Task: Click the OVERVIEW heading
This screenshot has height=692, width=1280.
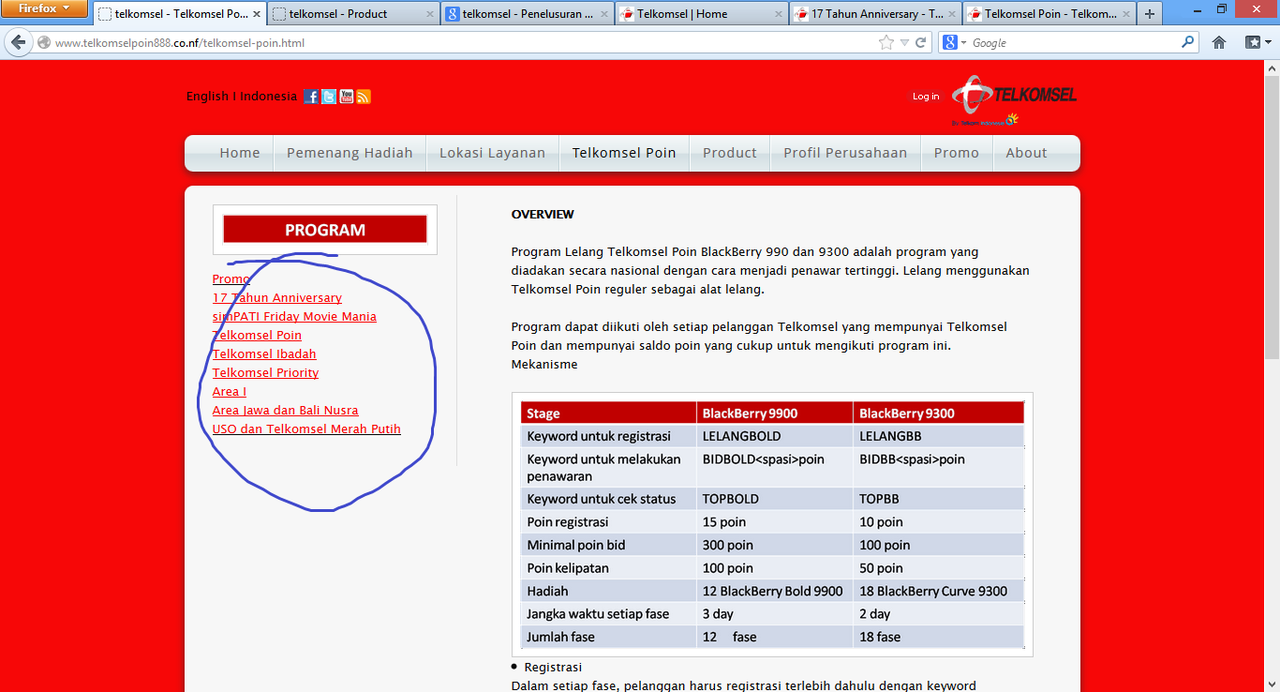Action: [x=543, y=214]
